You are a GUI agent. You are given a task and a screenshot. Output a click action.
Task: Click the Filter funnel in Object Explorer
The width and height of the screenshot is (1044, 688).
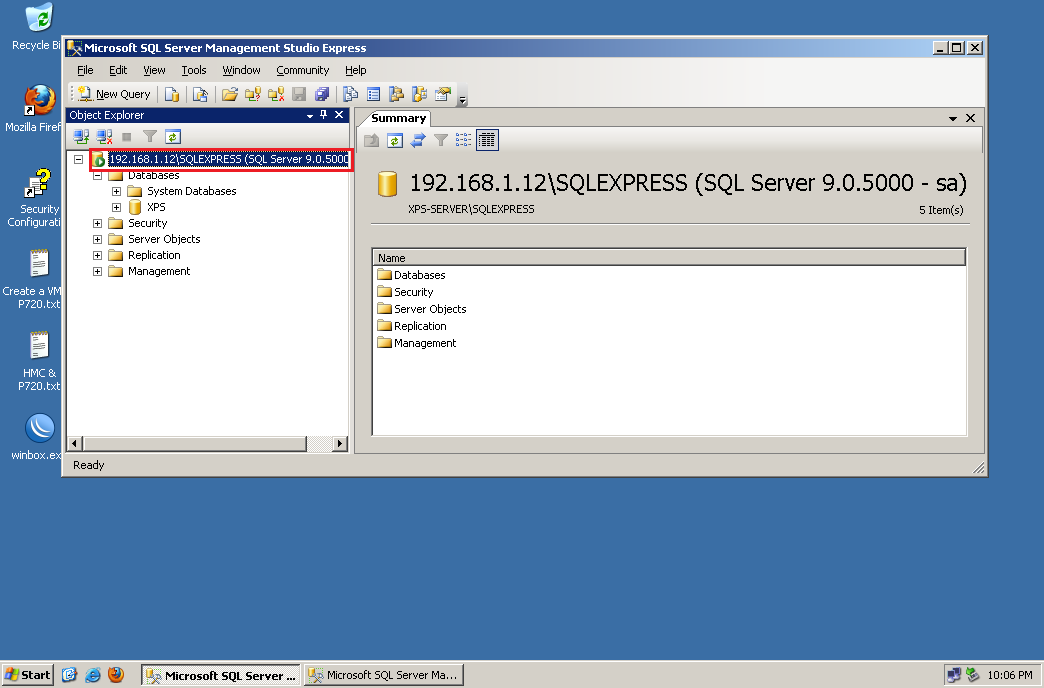tap(150, 137)
